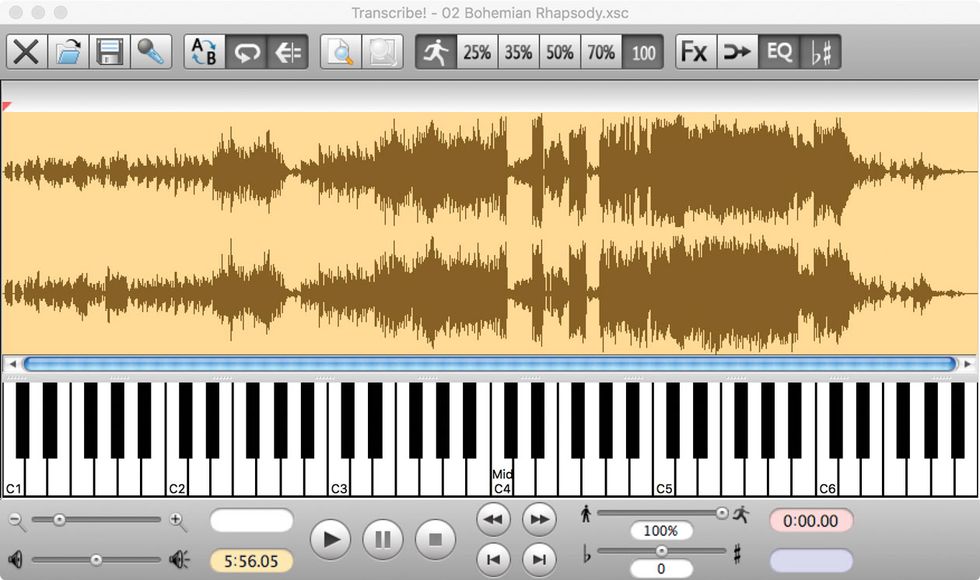The image size is (980, 580).
Task: Click the A/B text blocks icon
Action: 205,52
